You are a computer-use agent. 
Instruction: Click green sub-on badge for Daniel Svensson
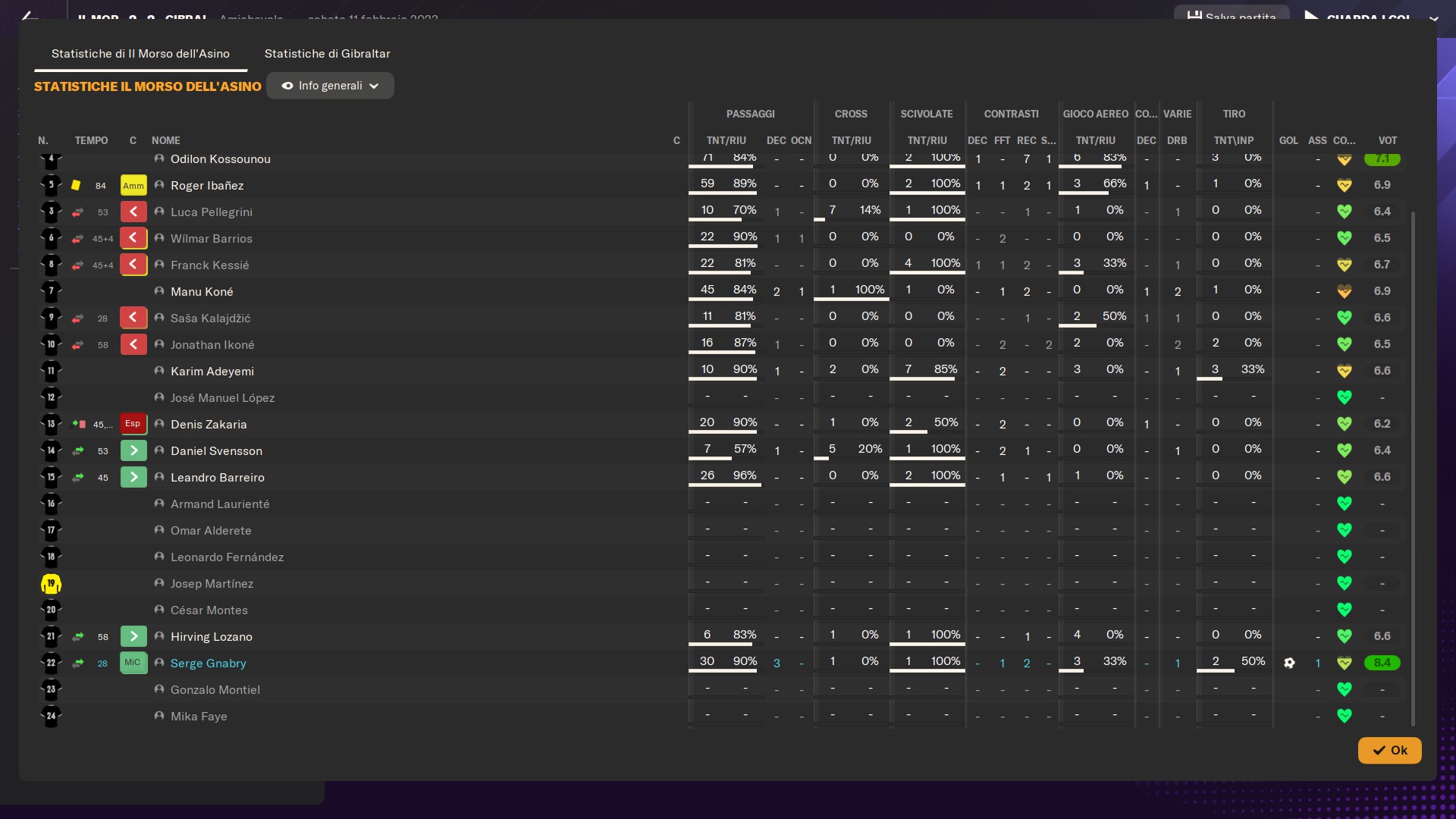point(133,450)
